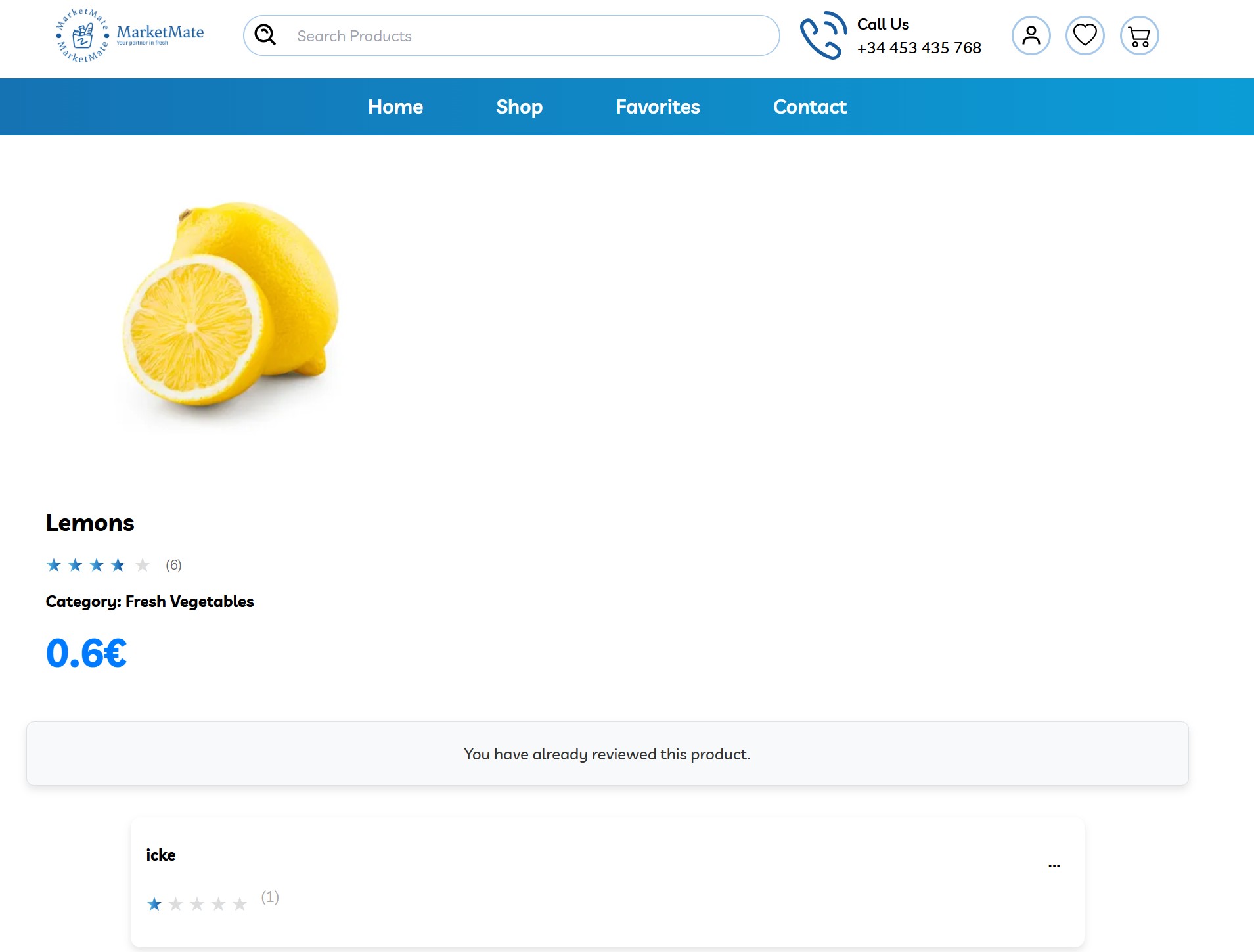Click the Lemons product image
Image resolution: width=1254 pixels, height=952 pixels.
point(231,306)
